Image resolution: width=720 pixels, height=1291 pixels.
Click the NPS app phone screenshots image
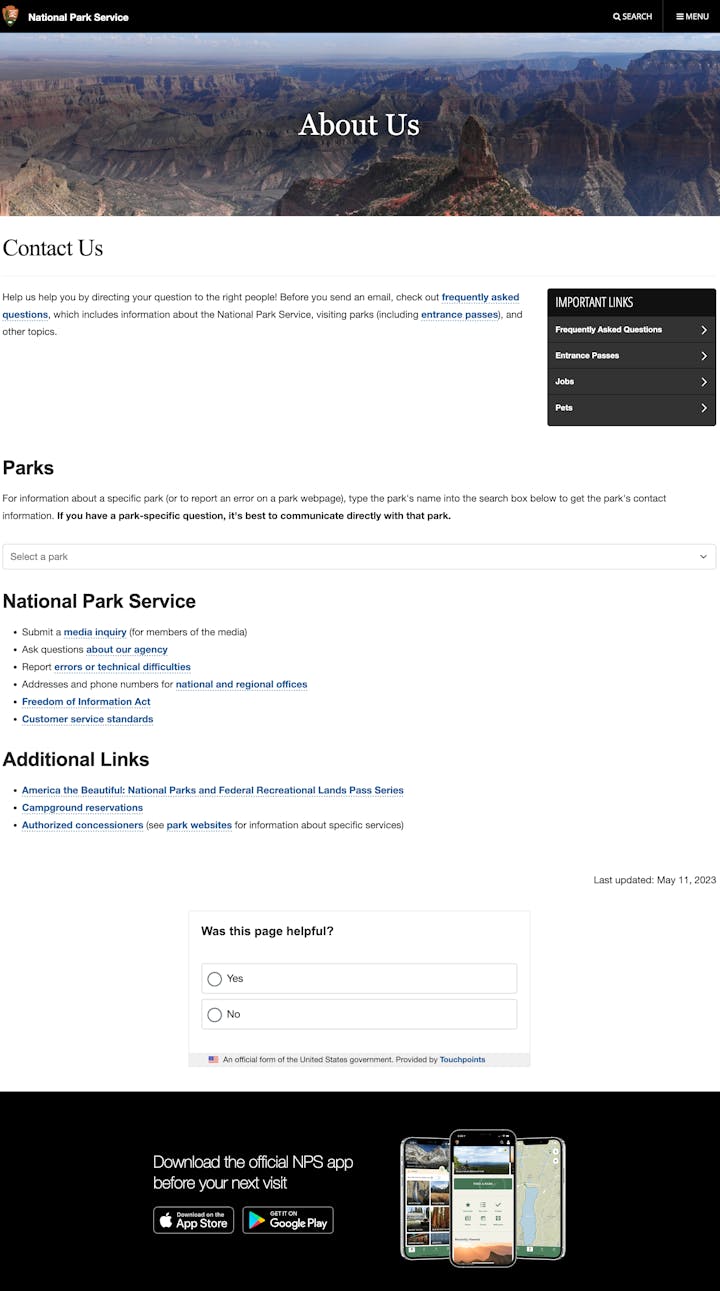pyautogui.click(x=482, y=1198)
